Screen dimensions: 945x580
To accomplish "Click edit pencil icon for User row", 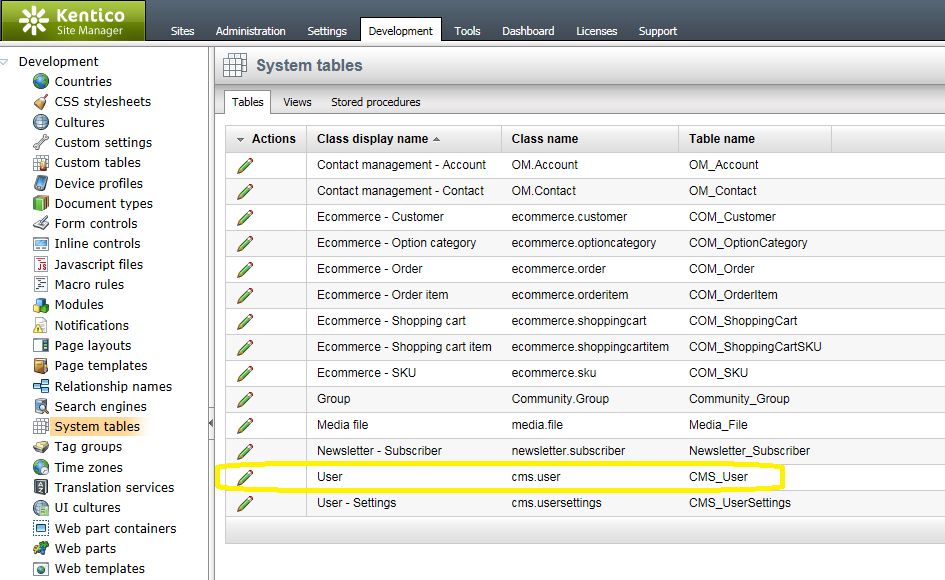I will [245, 477].
